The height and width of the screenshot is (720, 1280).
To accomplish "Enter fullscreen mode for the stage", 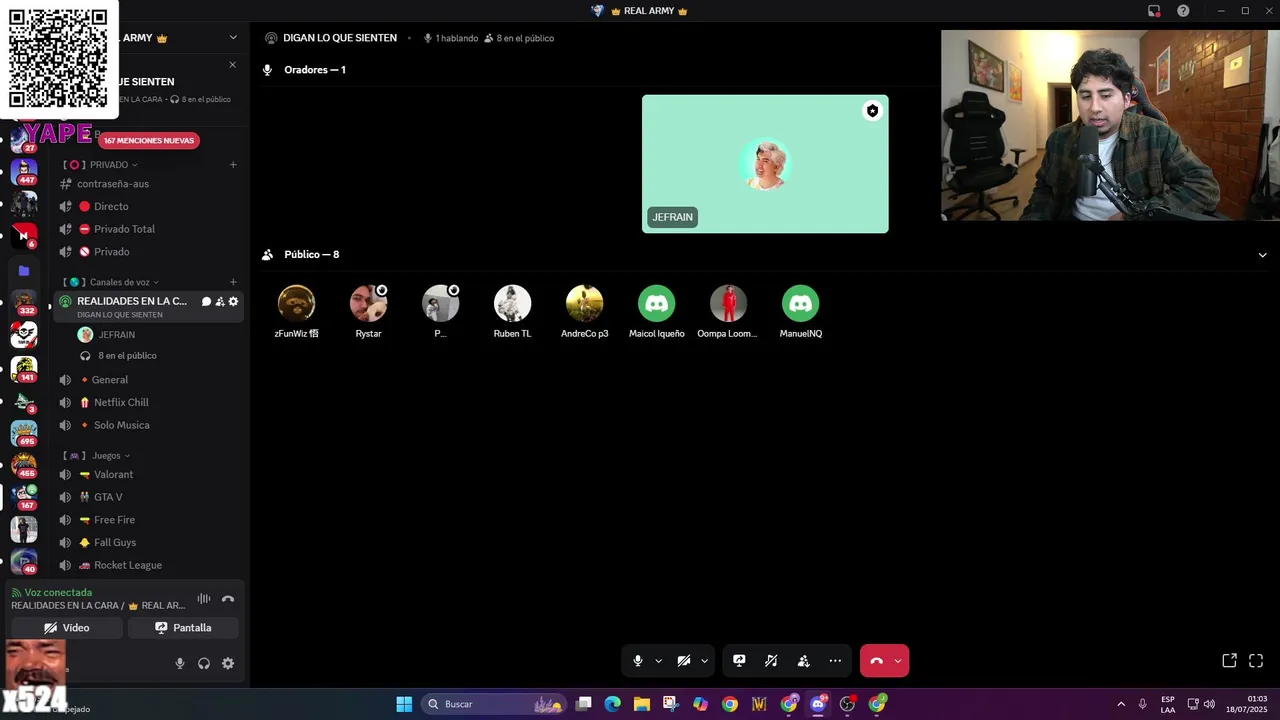I will click(x=1256, y=661).
